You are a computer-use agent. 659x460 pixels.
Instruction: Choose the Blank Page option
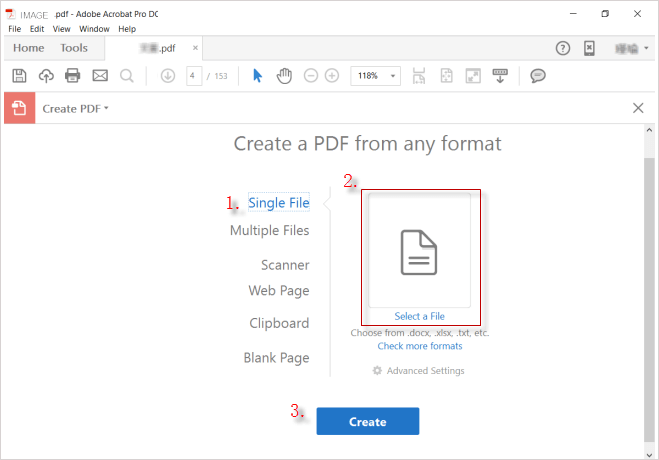click(277, 358)
